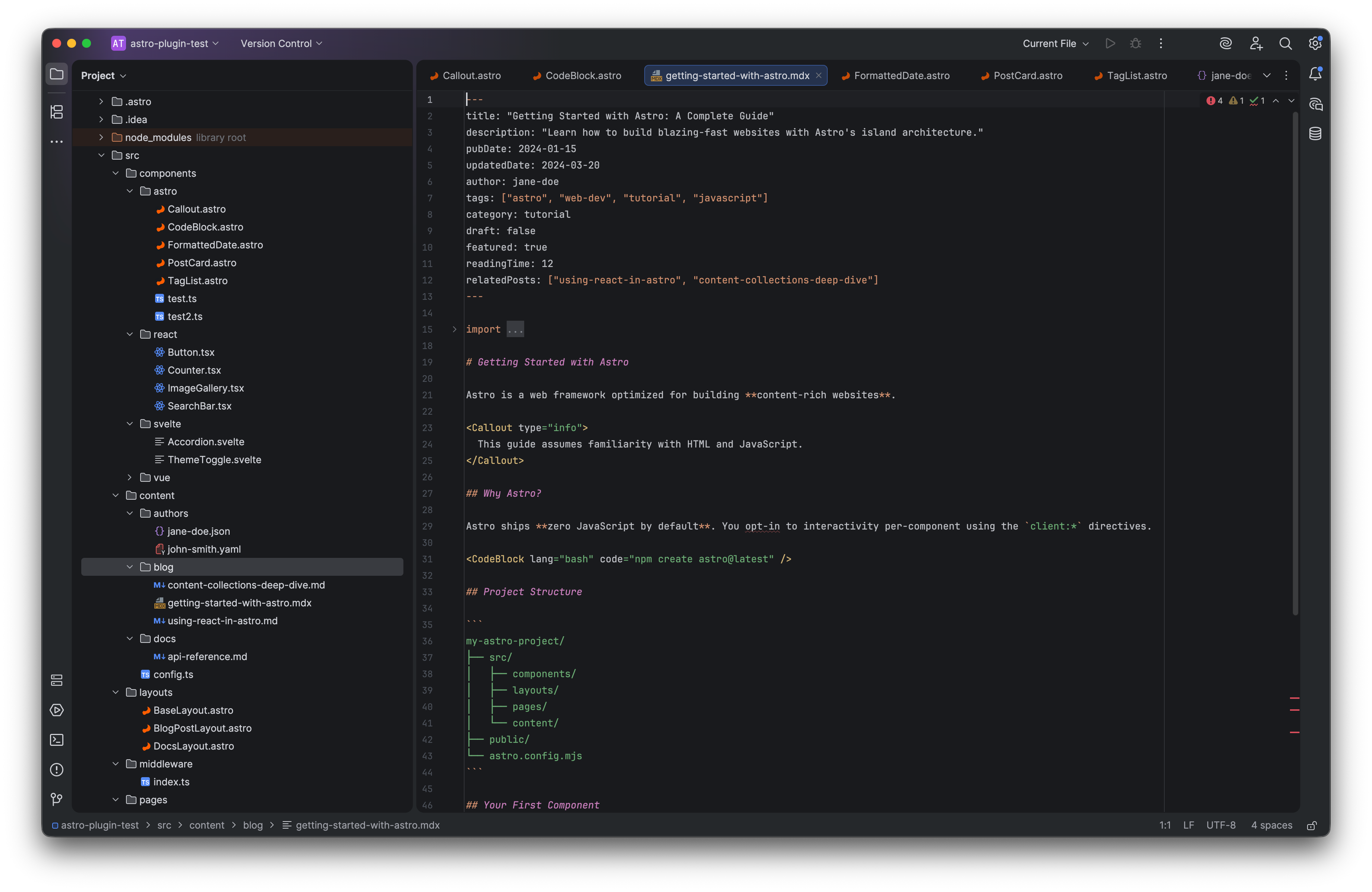Open the Database tool window icon

[x=1315, y=134]
